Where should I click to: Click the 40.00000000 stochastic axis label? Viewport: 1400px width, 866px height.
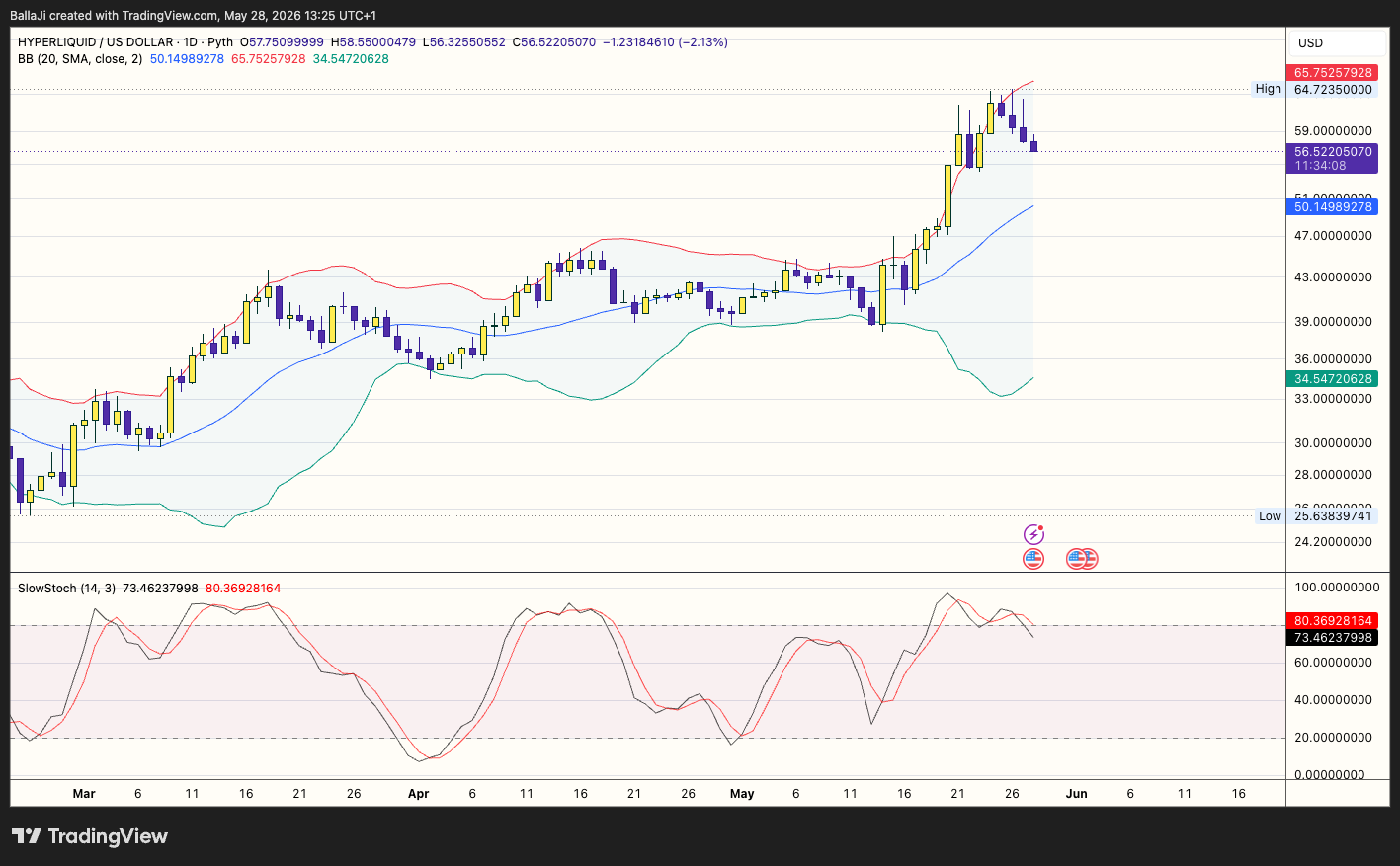pos(1333,700)
